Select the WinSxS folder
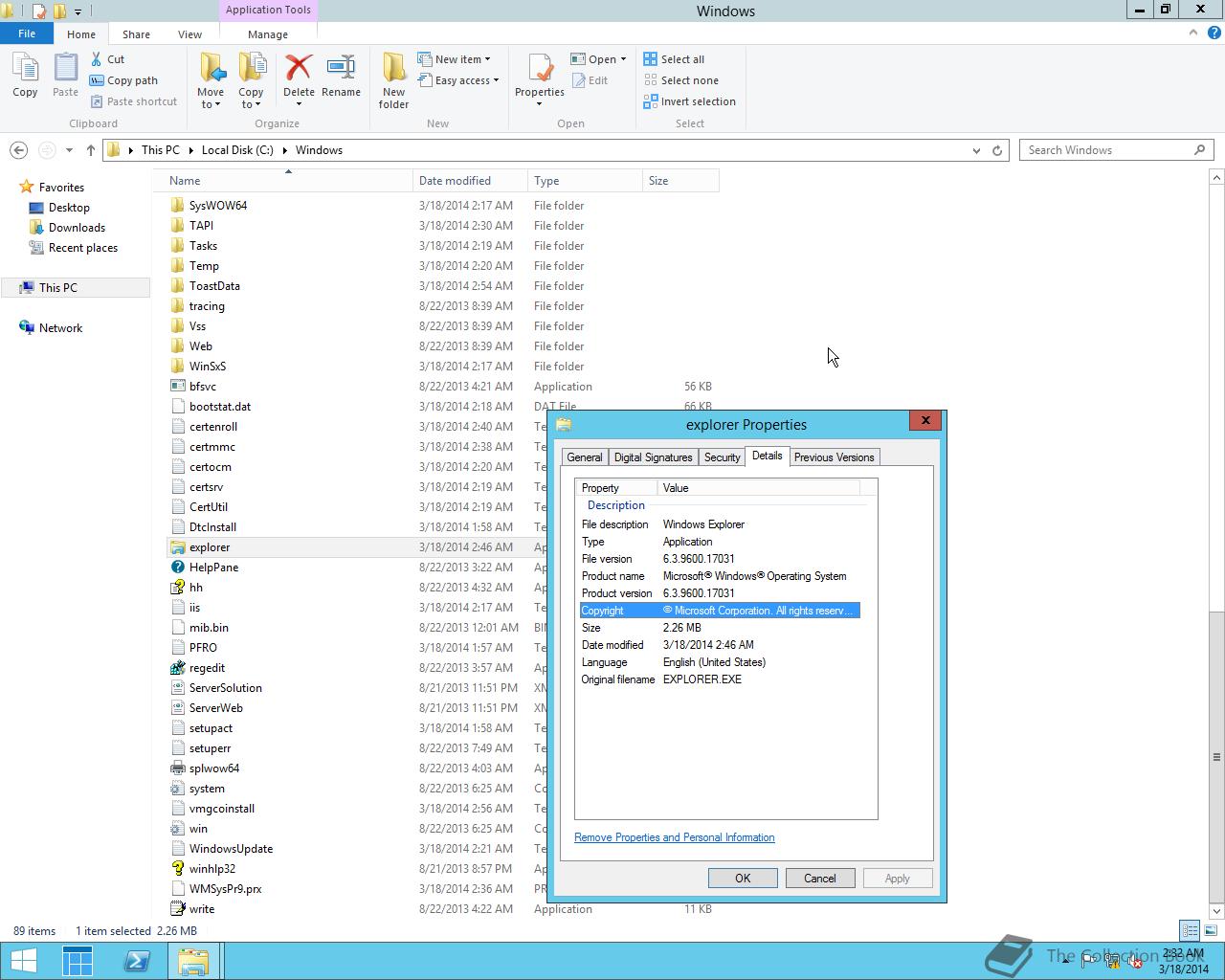 pos(208,367)
